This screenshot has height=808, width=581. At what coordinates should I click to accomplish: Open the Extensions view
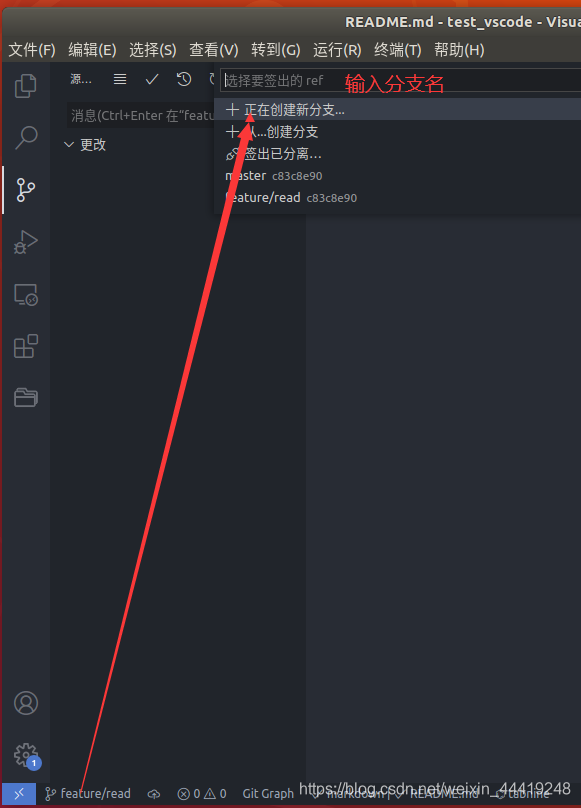pos(26,346)
